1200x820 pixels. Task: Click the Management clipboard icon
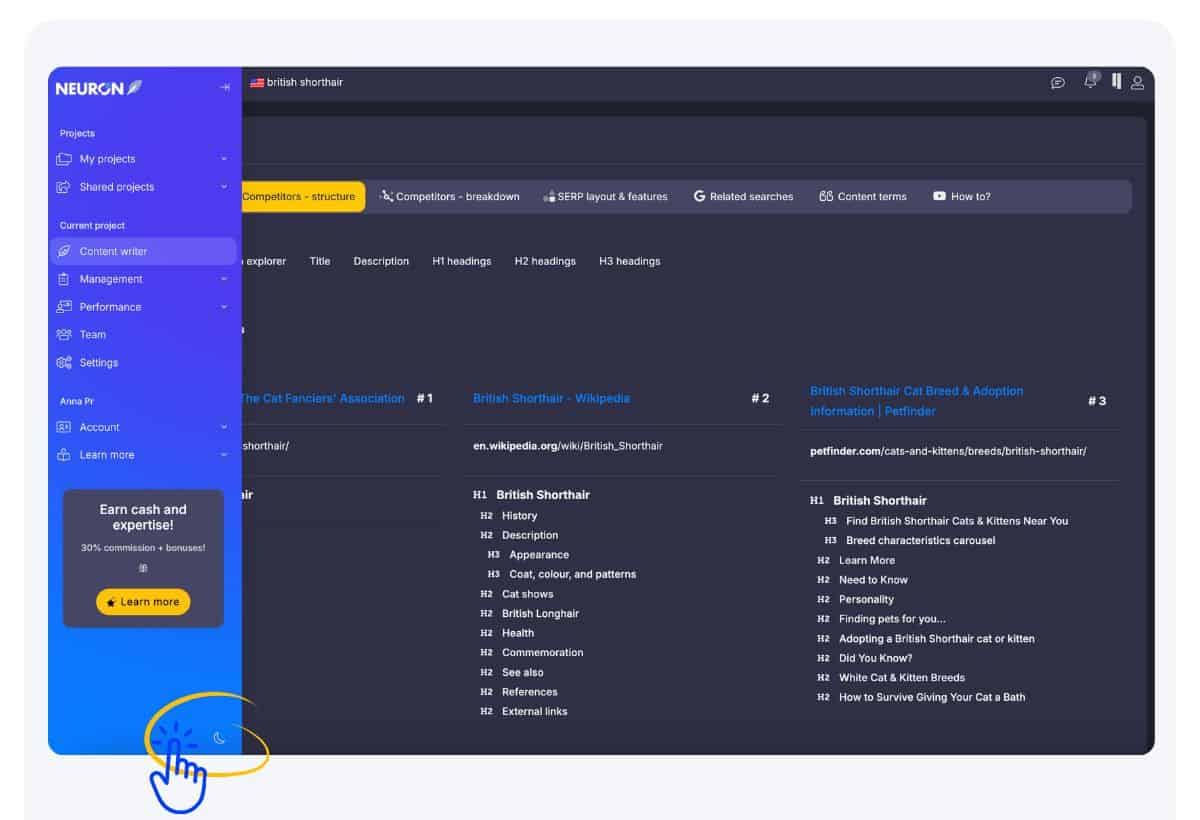pos(64,279)
